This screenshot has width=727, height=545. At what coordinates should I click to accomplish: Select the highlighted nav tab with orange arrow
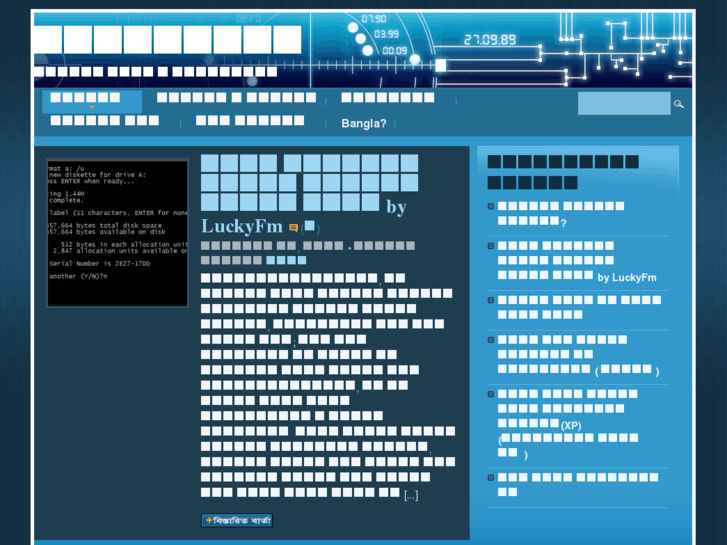[92, 102]
